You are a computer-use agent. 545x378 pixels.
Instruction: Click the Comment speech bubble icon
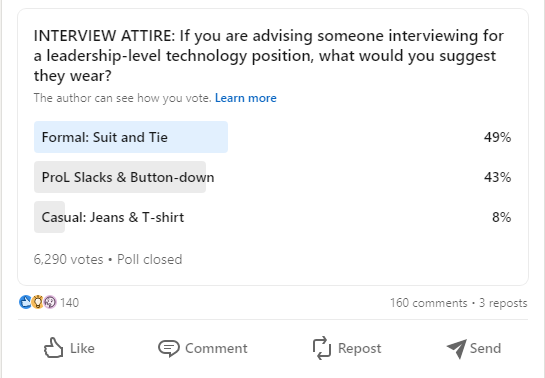[x=169, y=348]
